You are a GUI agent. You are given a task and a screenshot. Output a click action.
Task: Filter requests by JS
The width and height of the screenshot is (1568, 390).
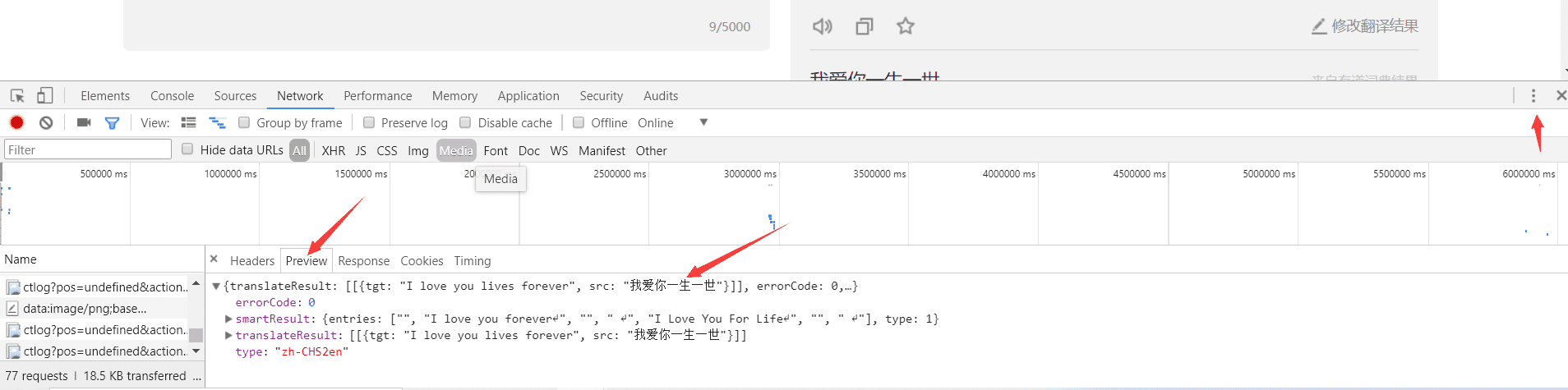point(361,150)
